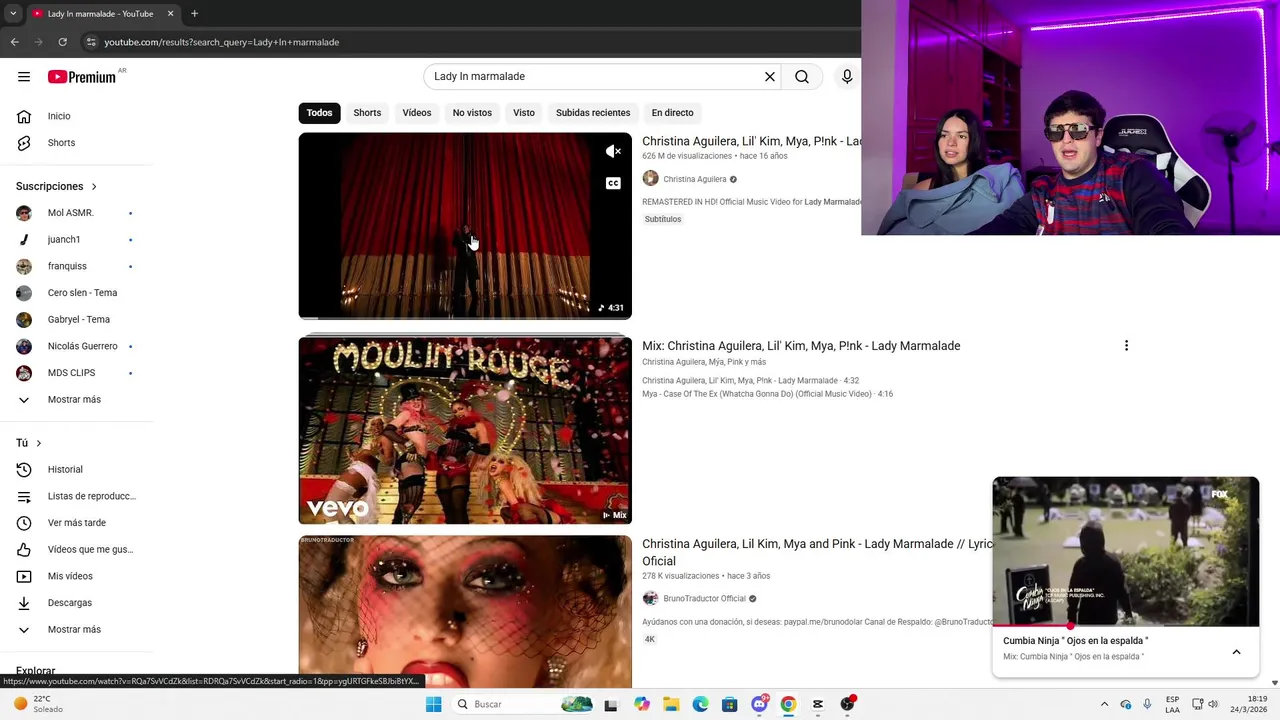1280x720 pixels.
Task: Play the BrunoTraductor lyrics video thumbnail
Action: [465, 612]
